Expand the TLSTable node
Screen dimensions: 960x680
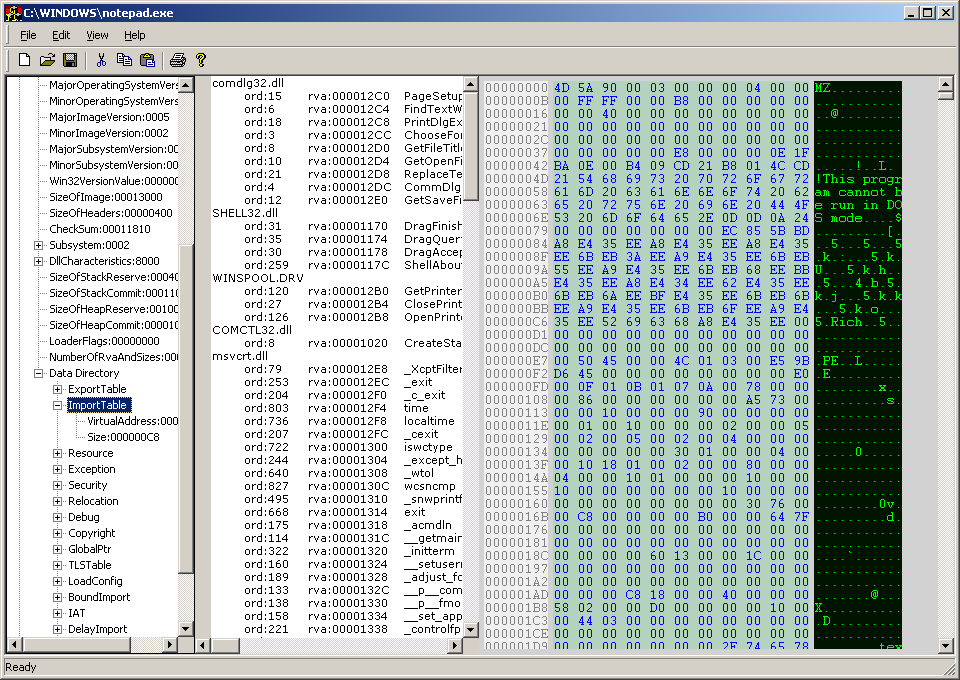[58, 566]
